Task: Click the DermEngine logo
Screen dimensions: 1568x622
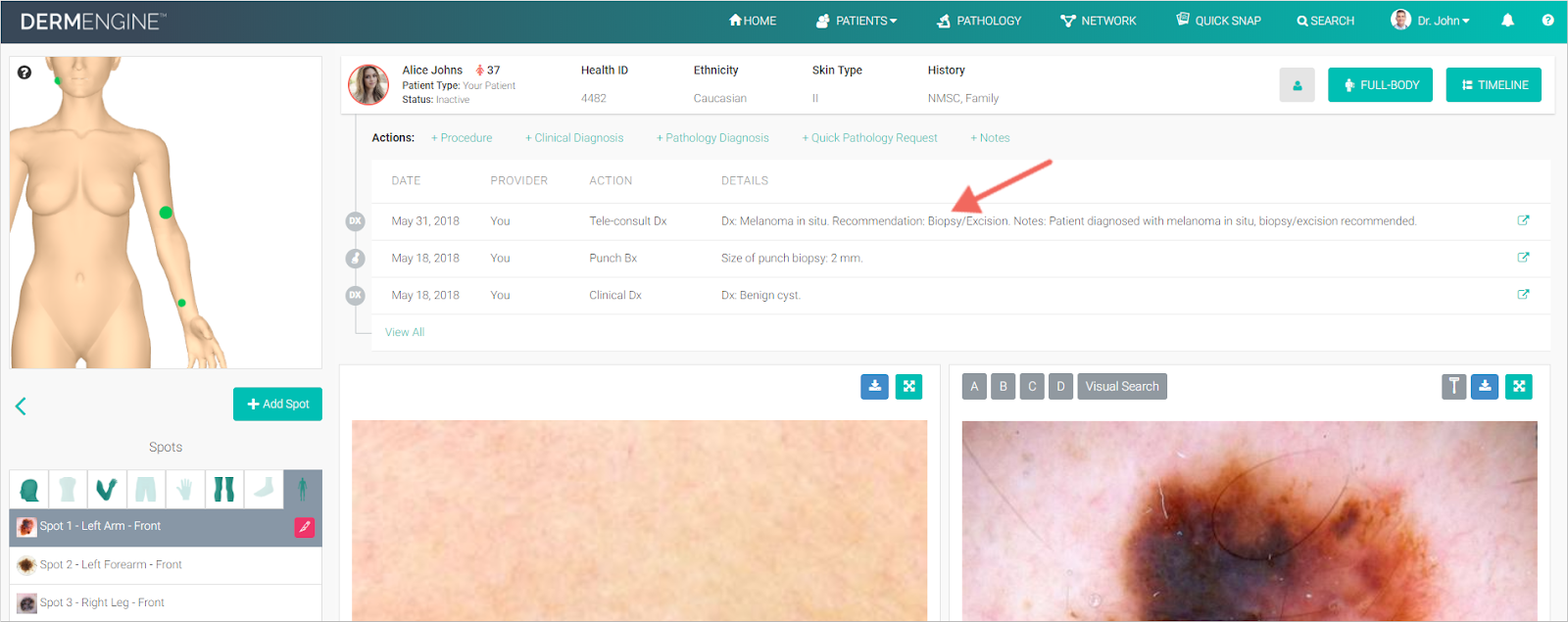Action: 93,21
